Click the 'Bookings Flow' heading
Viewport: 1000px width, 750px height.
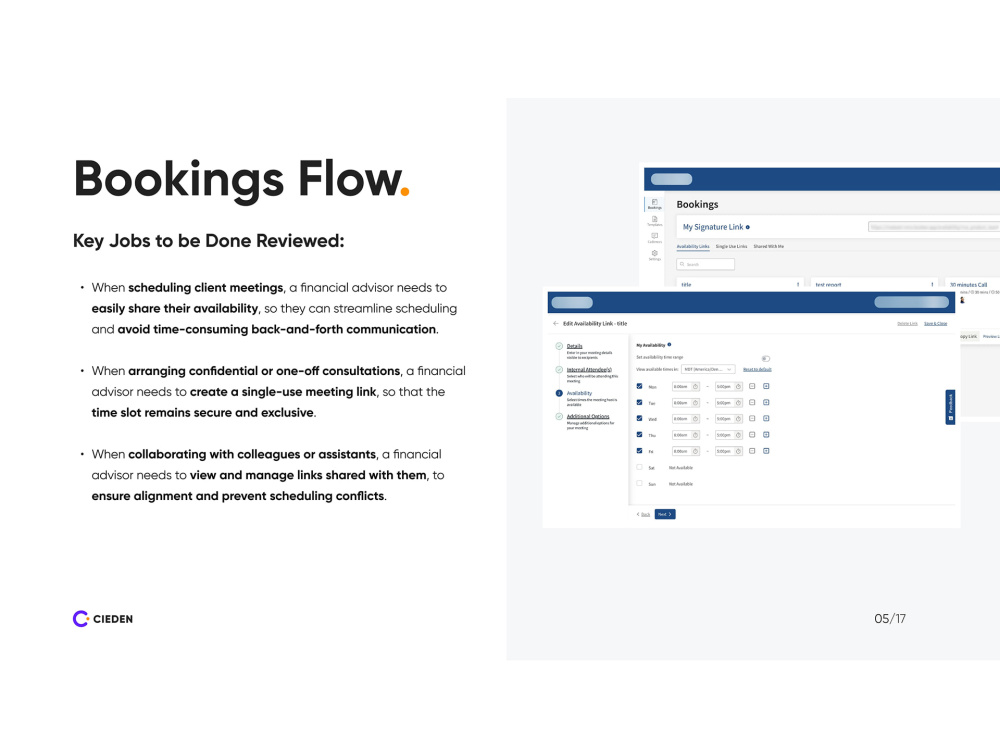pos(241,179)
